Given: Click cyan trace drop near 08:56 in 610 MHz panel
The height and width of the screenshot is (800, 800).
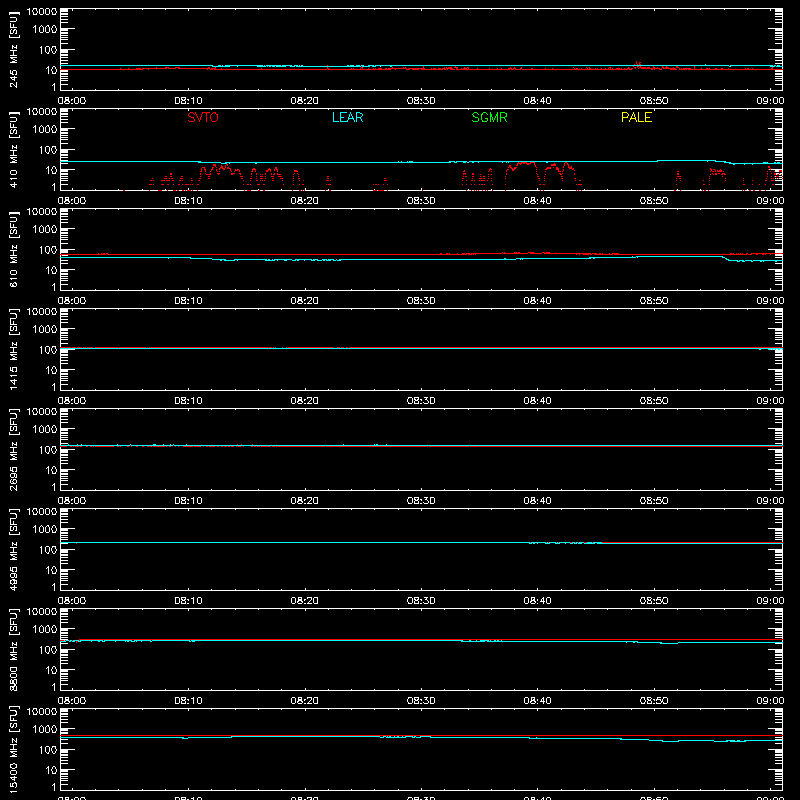Looking at the screenshot, I should pos(727,258).
